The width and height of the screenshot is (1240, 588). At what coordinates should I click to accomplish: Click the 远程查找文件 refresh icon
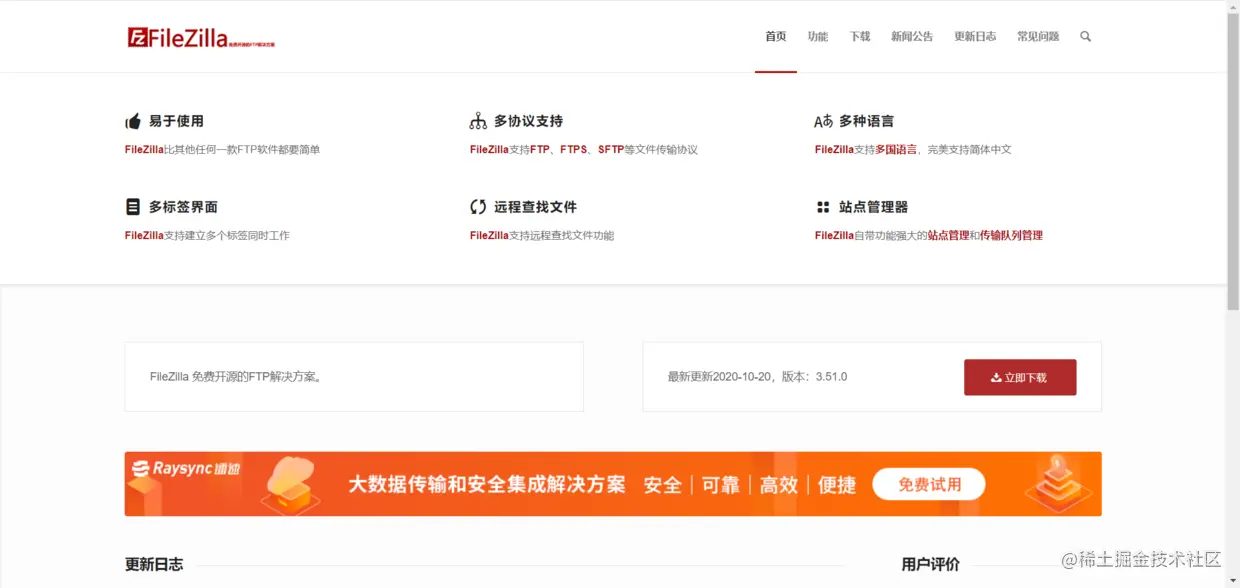point(478,206)
